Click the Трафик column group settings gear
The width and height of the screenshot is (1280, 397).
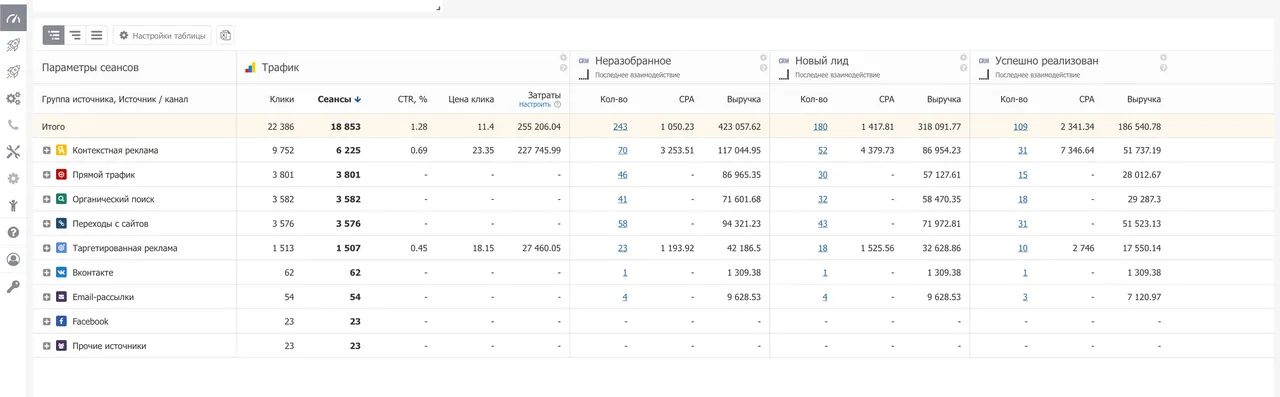(x=563, y=57)
